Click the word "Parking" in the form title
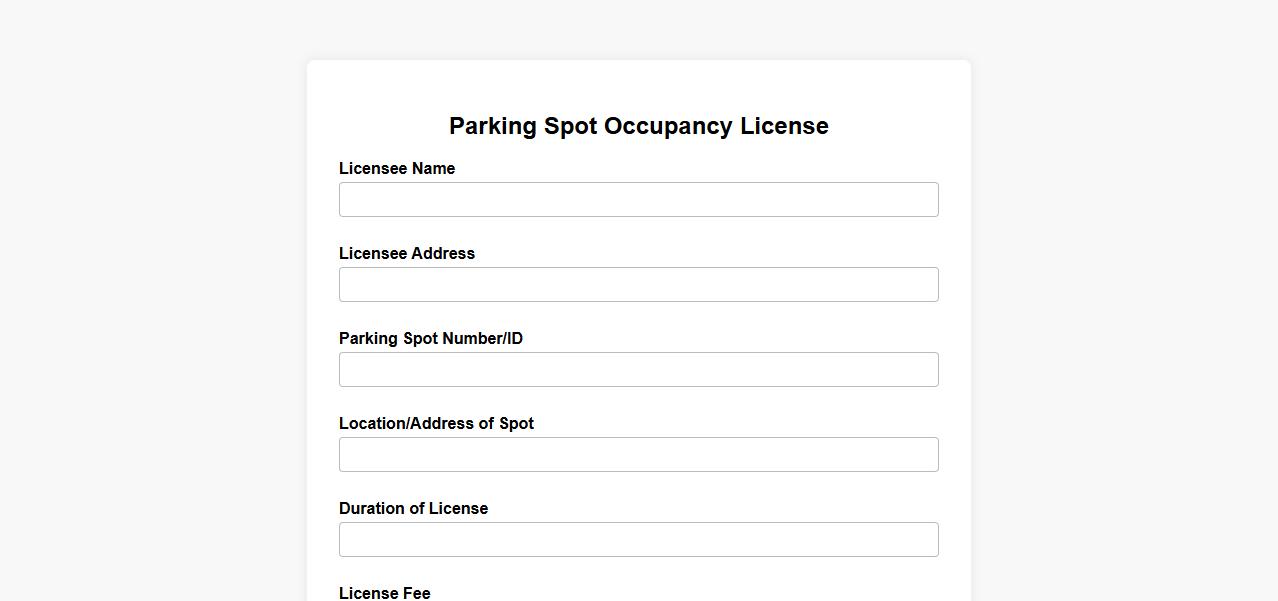This screenshot has height=601, width=1278. [x=493, y=126]
